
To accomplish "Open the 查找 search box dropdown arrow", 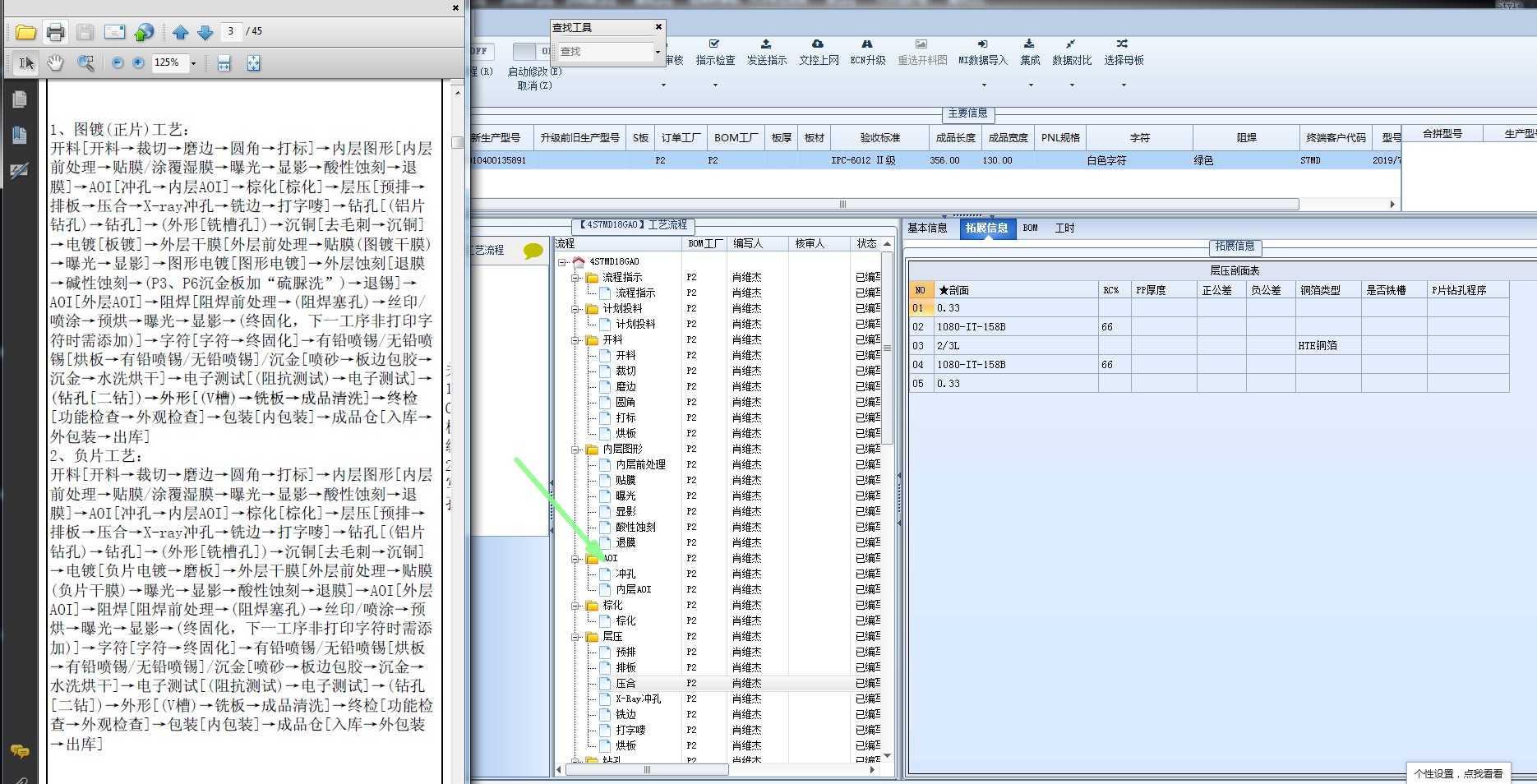I will 658,52.
